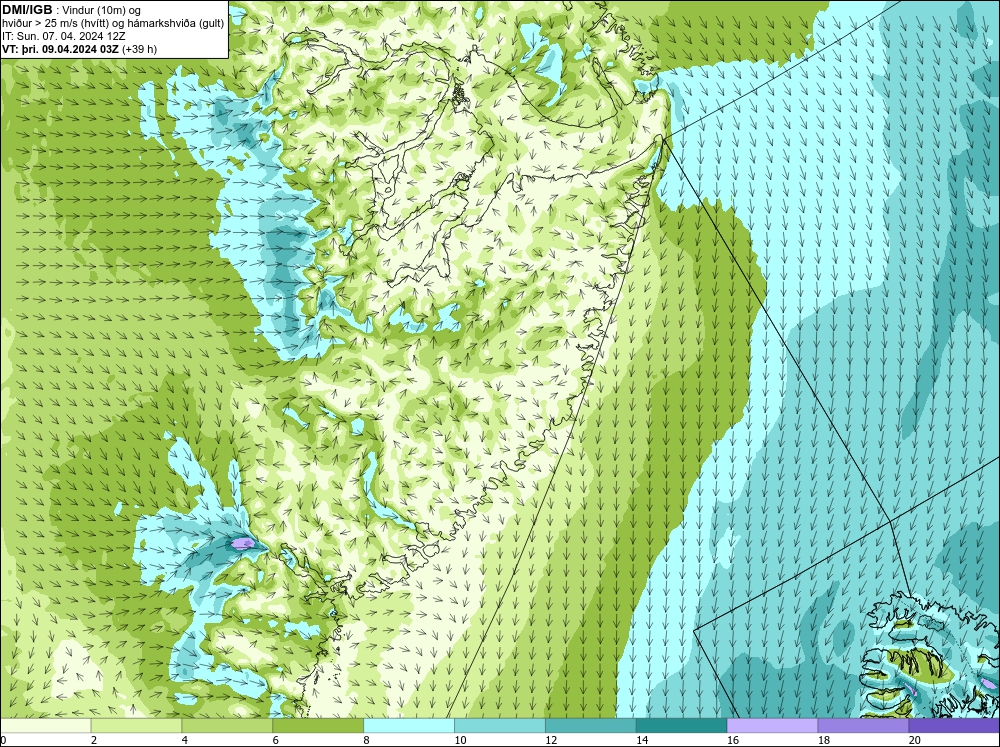
Task: Click the 4-6 m/s green legend swatch
Action: pyautogui.click(x=227, y=726)
